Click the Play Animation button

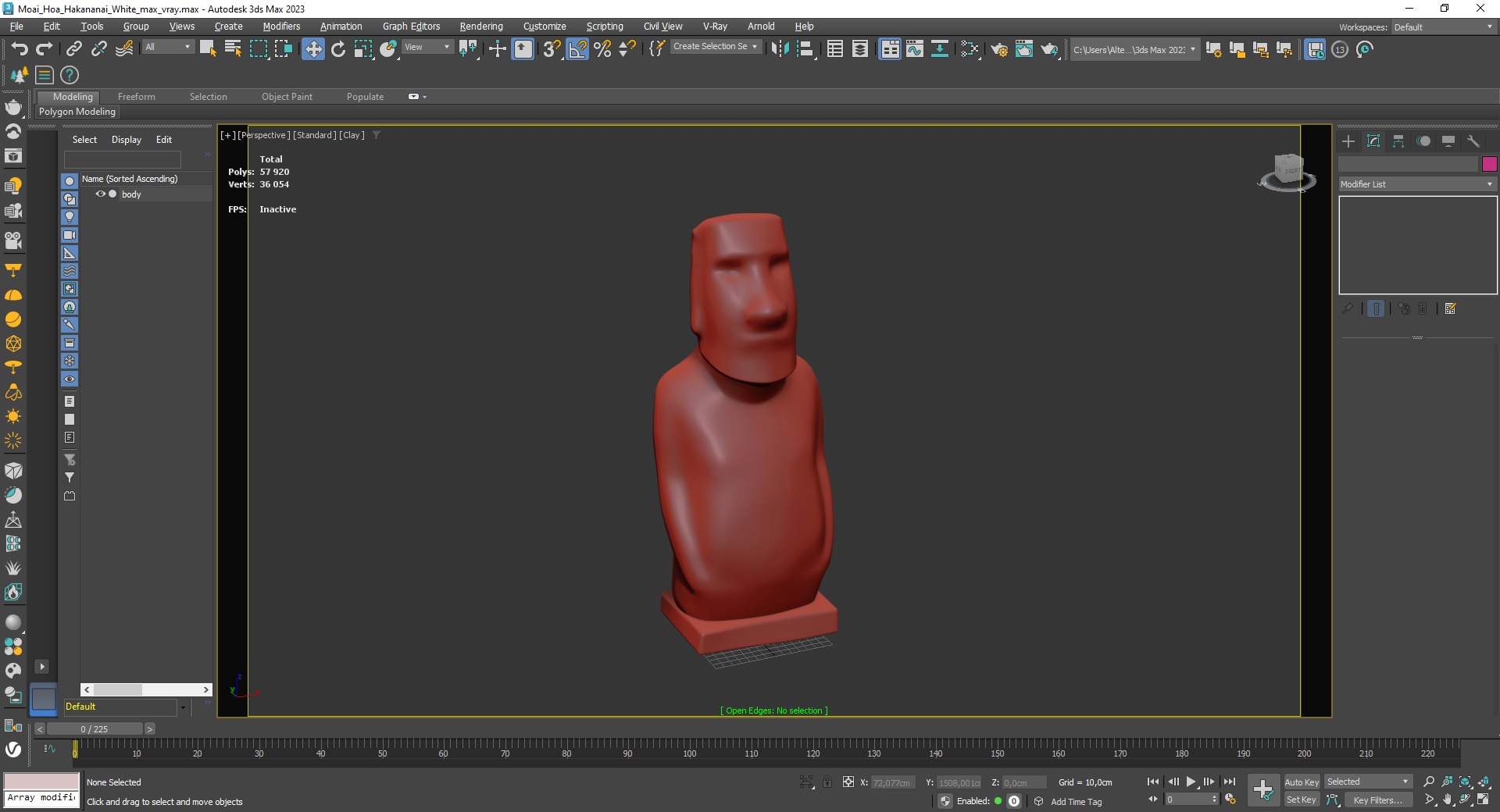pos(1191,782)
